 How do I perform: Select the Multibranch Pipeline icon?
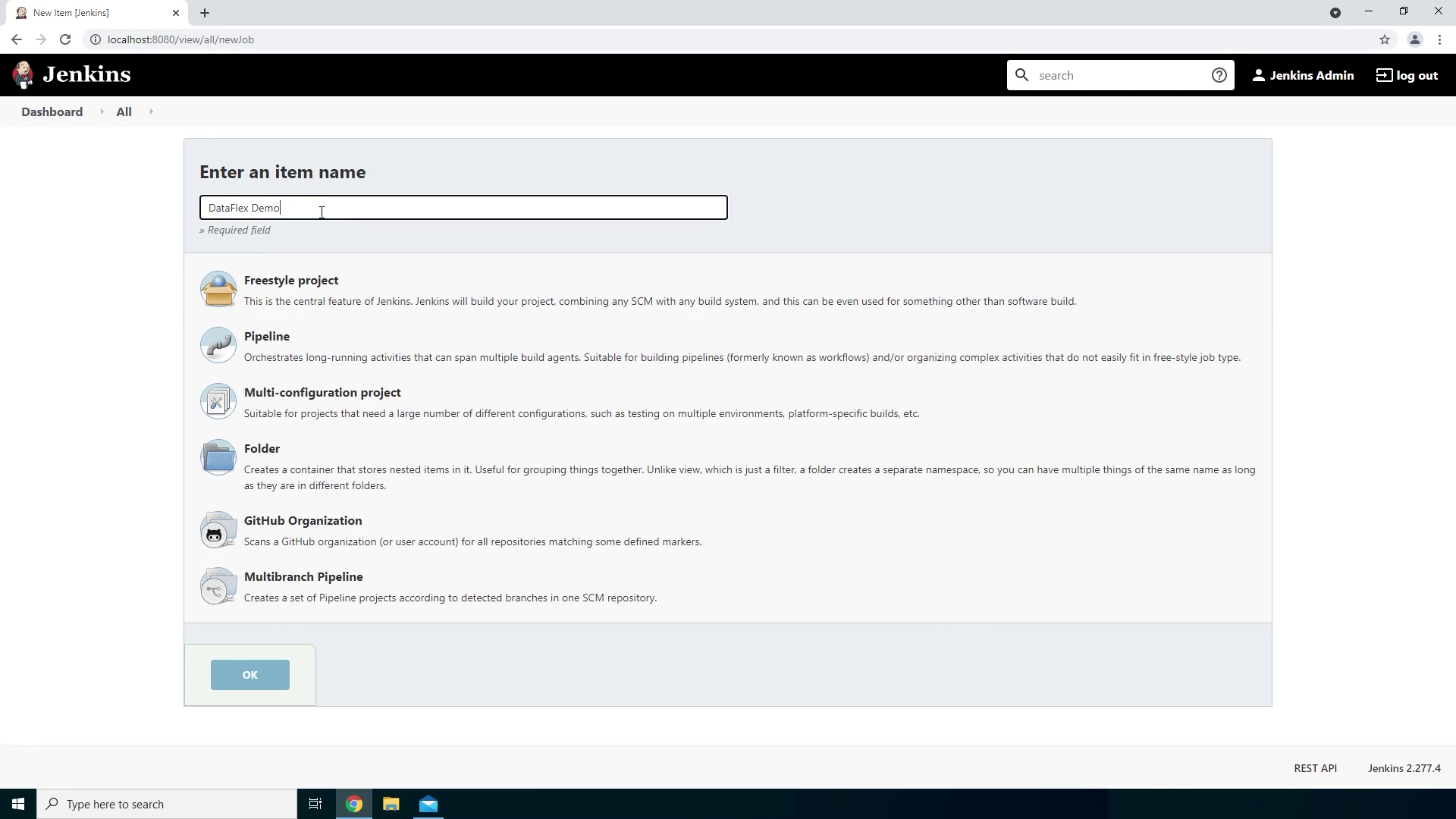(x=218, y=586)
